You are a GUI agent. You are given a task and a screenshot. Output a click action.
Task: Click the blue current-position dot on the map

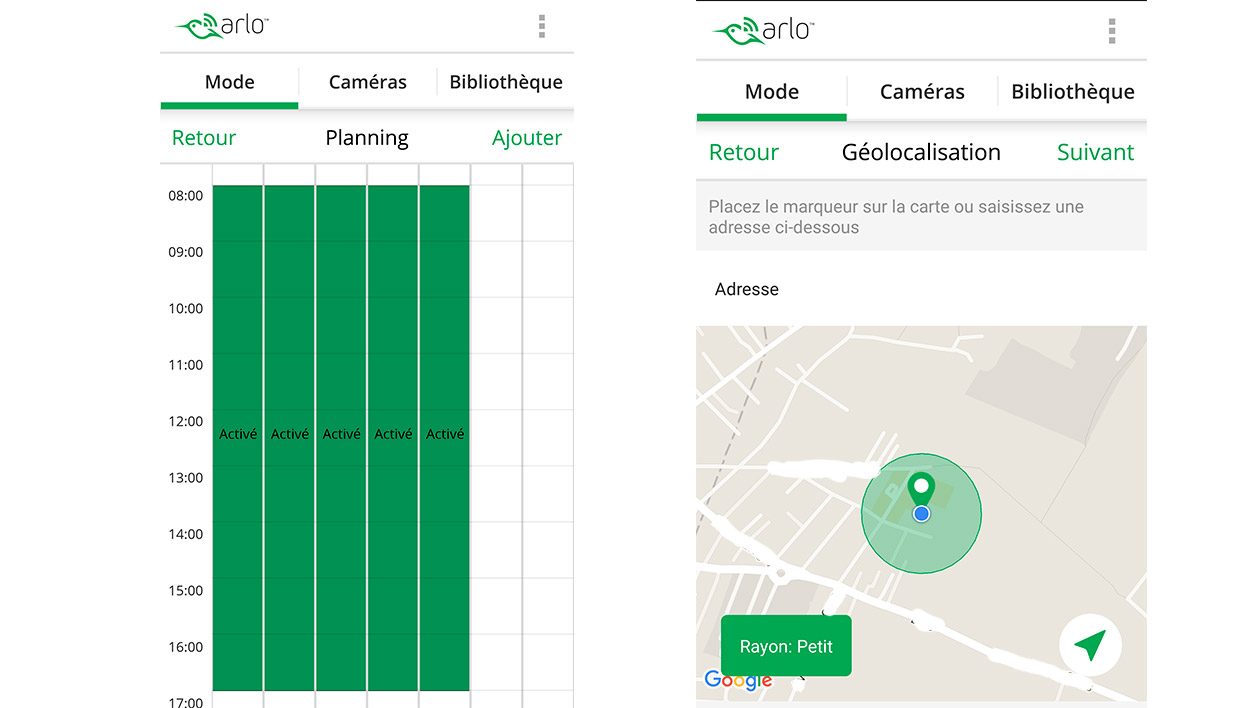[x=922, y=514]
